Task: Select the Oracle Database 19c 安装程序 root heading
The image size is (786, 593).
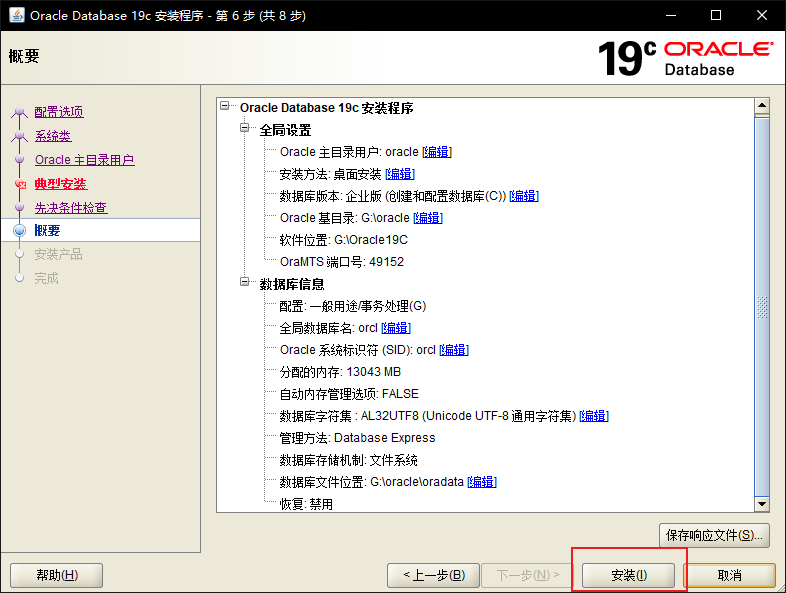Action: (326, 108)
